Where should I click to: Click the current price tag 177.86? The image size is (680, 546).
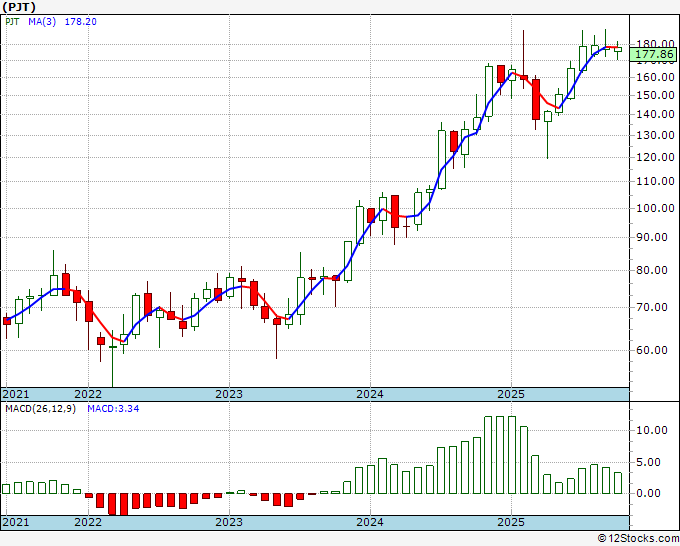coord(654,54)
